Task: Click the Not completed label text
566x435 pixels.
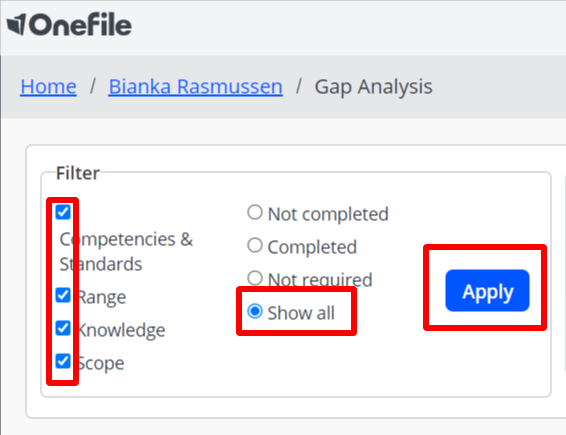Action: pyautogui.click(x=328, y=214)
